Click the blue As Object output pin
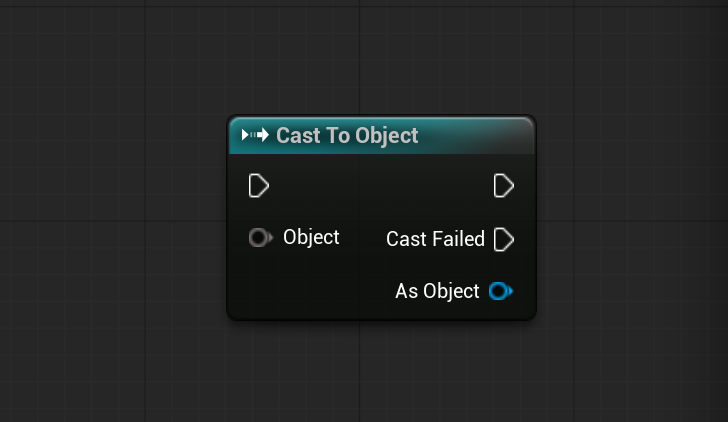Viewport: 728px width, 422px height. tap(500, 292)
